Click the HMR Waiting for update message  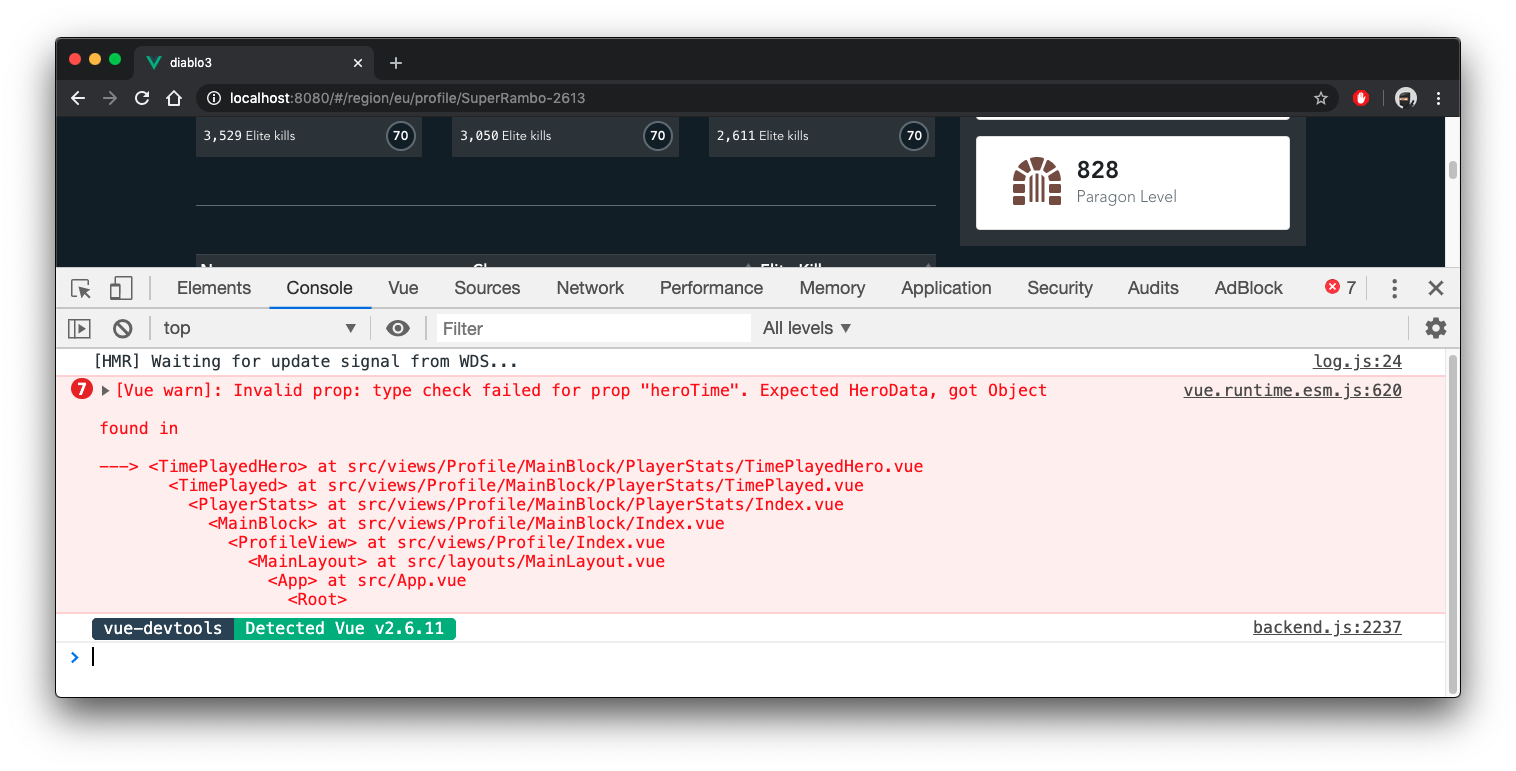[x=305, y=362]
